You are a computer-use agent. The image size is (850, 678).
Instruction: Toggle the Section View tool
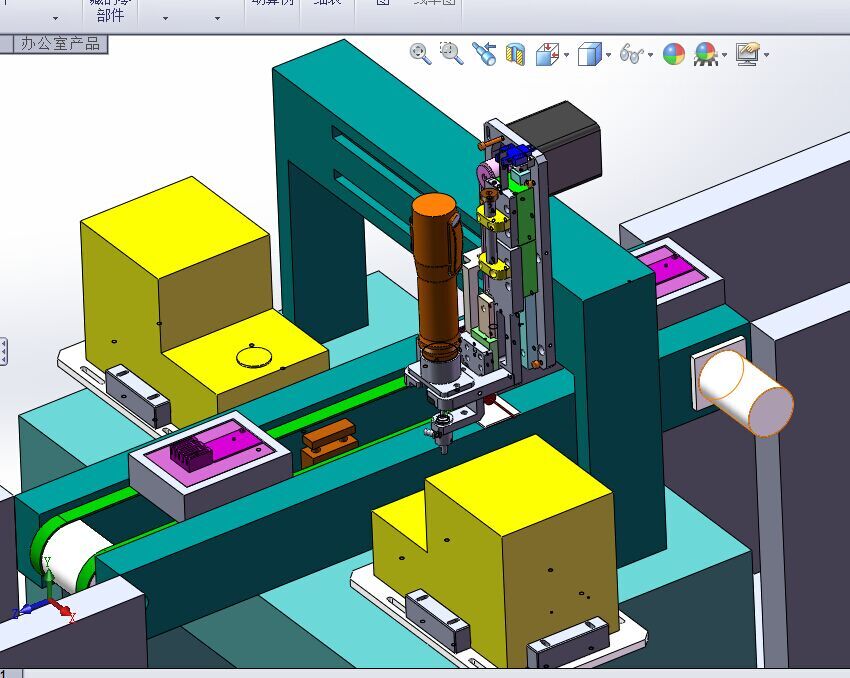[516, 55]
